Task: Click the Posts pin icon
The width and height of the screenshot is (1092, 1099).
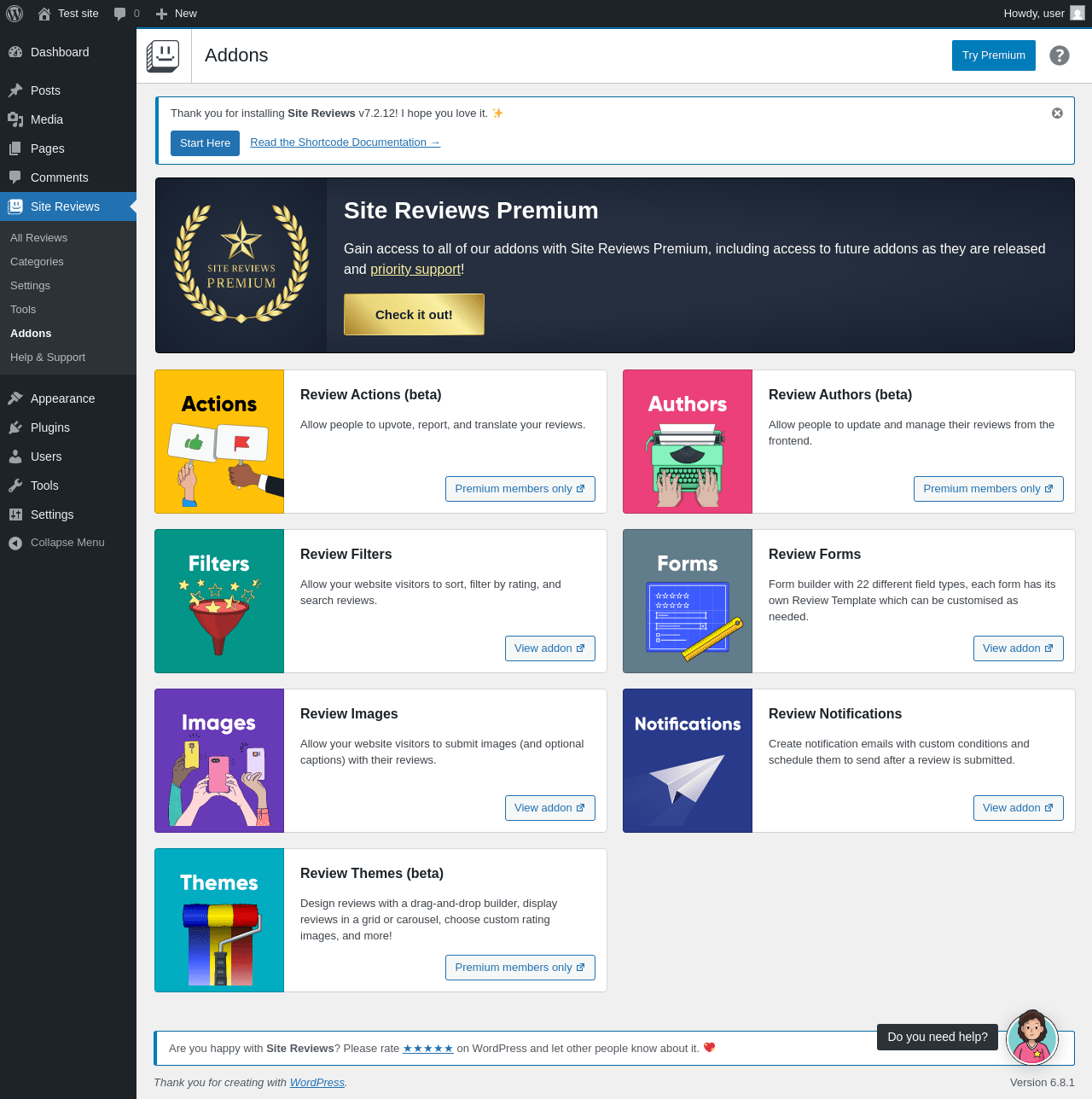Action: pyautogui.click(x=15, y=90)
